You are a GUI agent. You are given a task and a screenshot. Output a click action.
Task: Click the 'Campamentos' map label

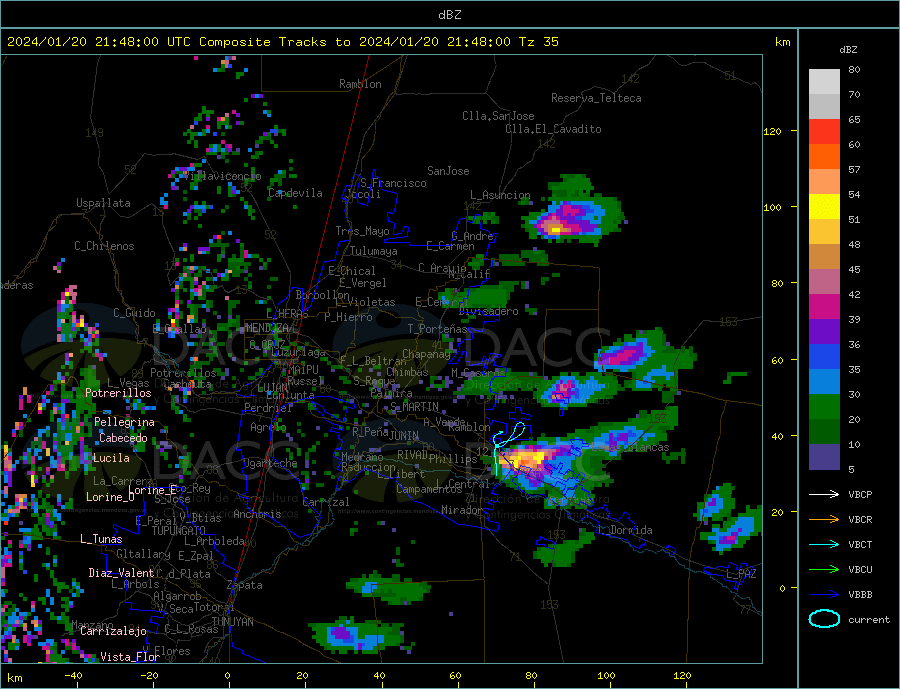[429, 489]
